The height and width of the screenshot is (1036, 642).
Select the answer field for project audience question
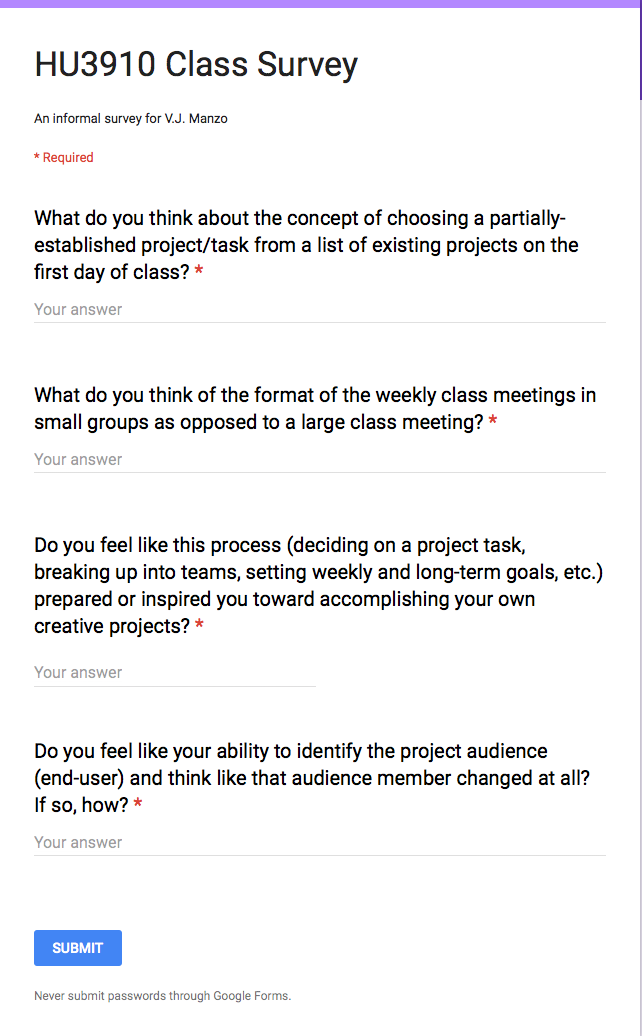click(320, 842)
